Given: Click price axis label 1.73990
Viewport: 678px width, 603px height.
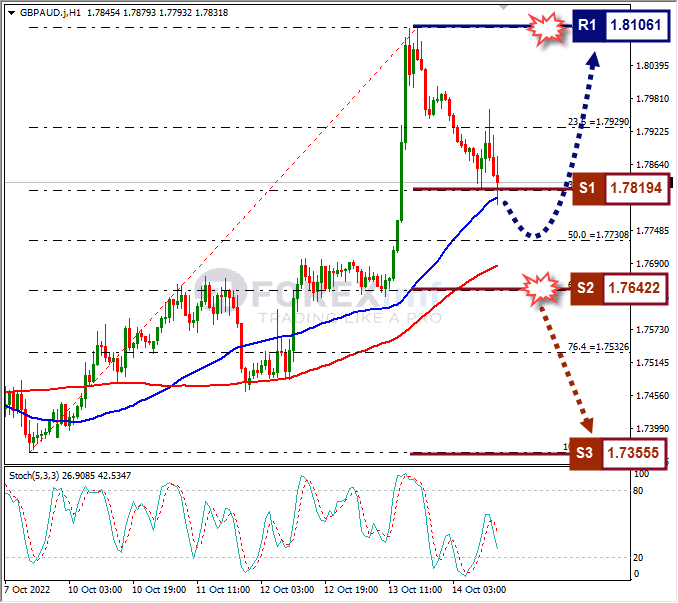Looking at the screenshot, I should (652, 428).
